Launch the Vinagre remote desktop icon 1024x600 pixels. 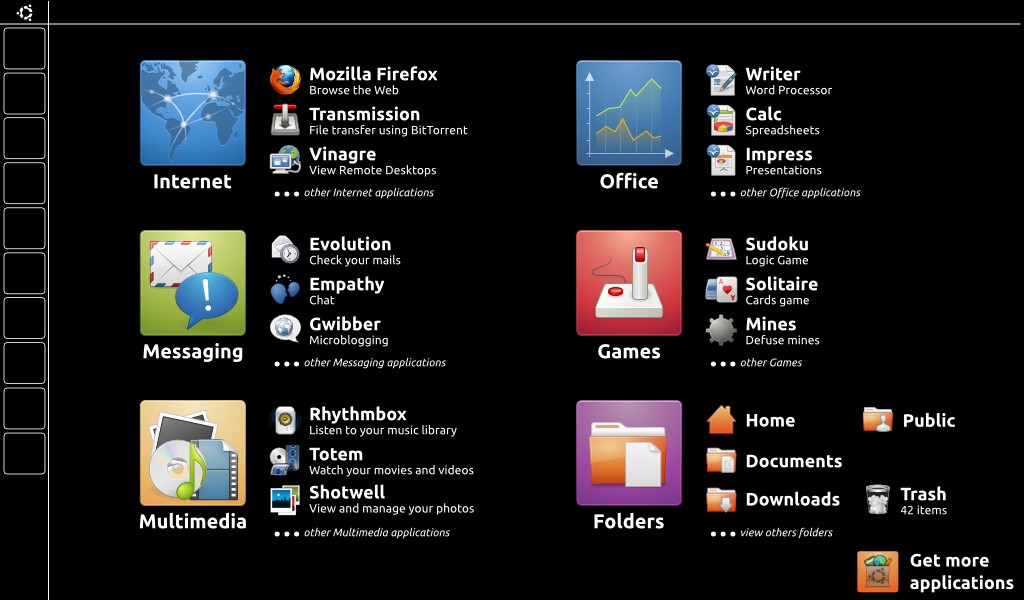285,160
